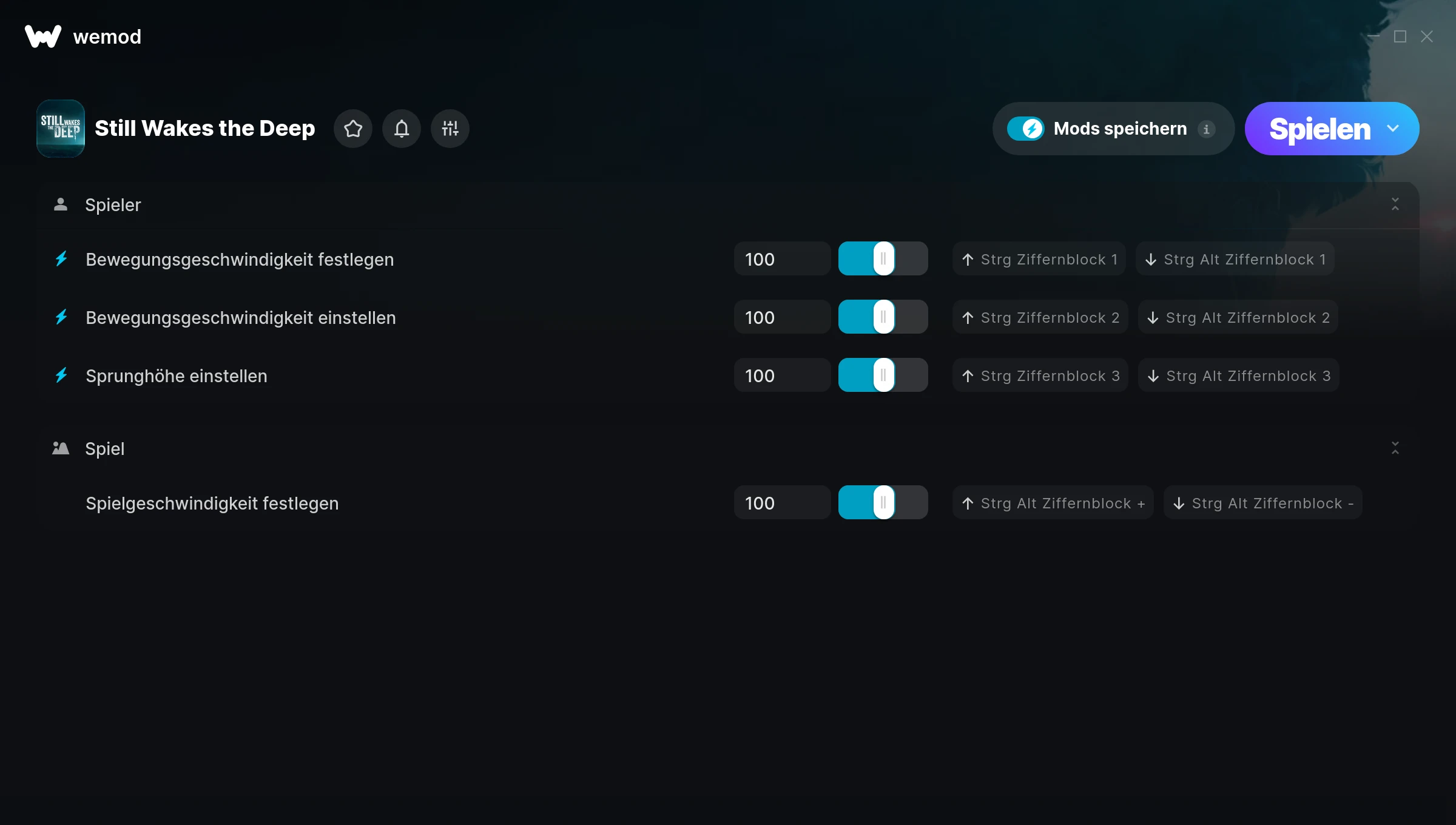Click the wemod wordmark

point(107,36)
